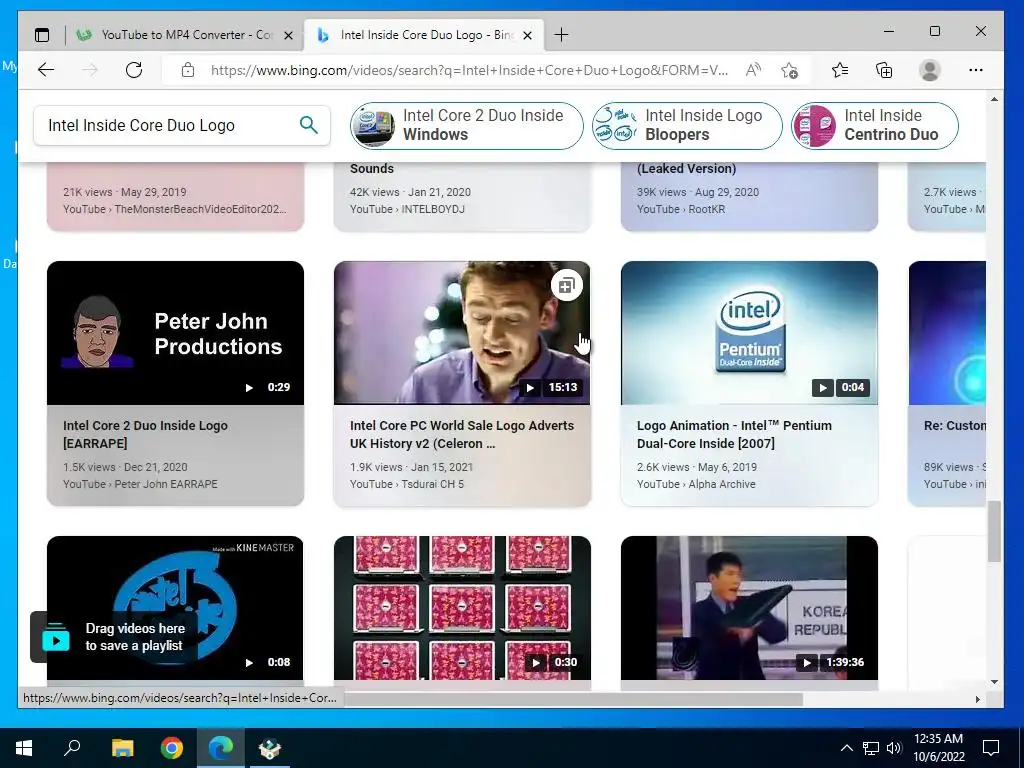Open the 1:39:36 Korea video thumbnail
The image size is (1024, 768).
749,608
